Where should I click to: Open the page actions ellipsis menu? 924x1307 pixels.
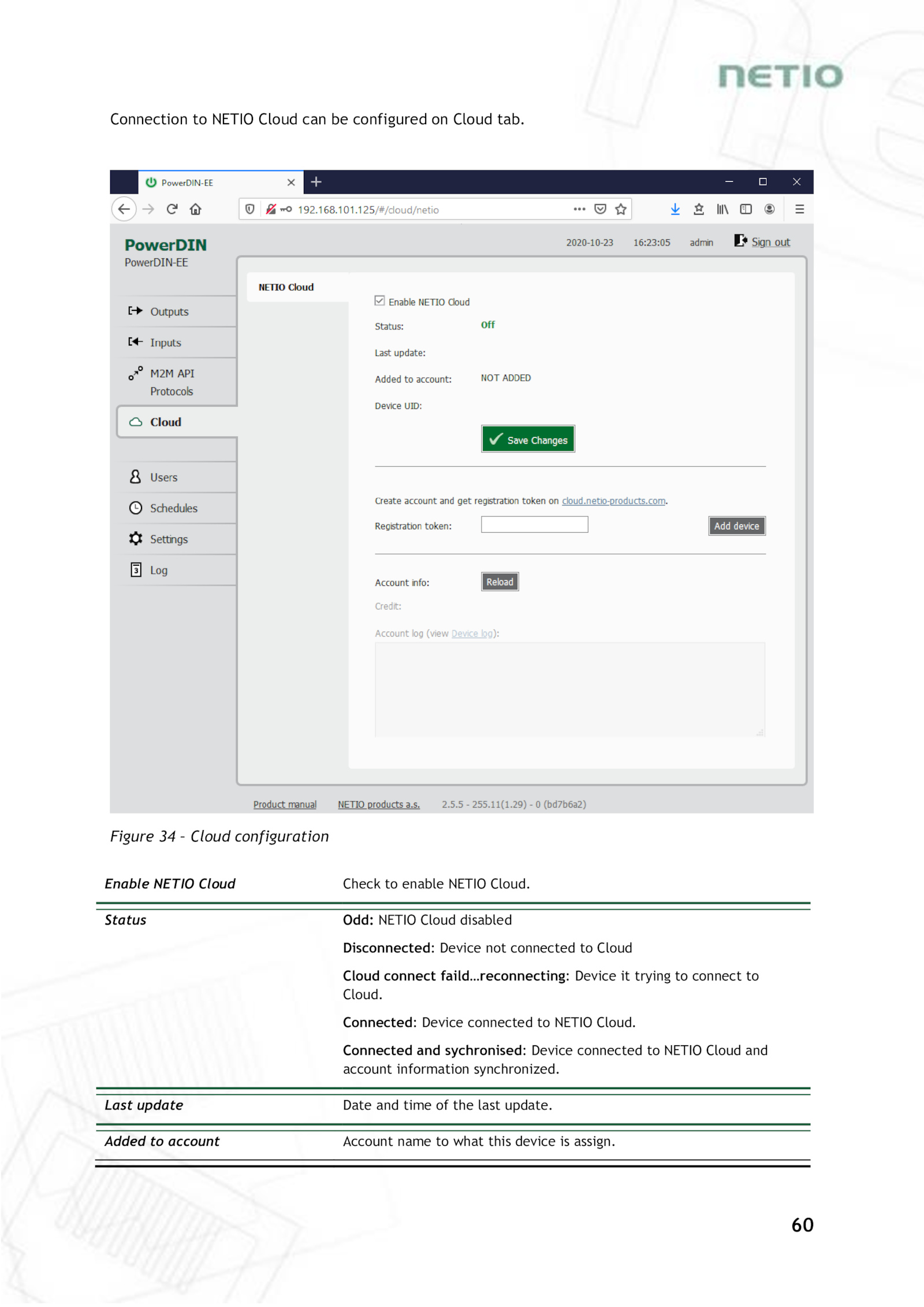click(579, 209)
